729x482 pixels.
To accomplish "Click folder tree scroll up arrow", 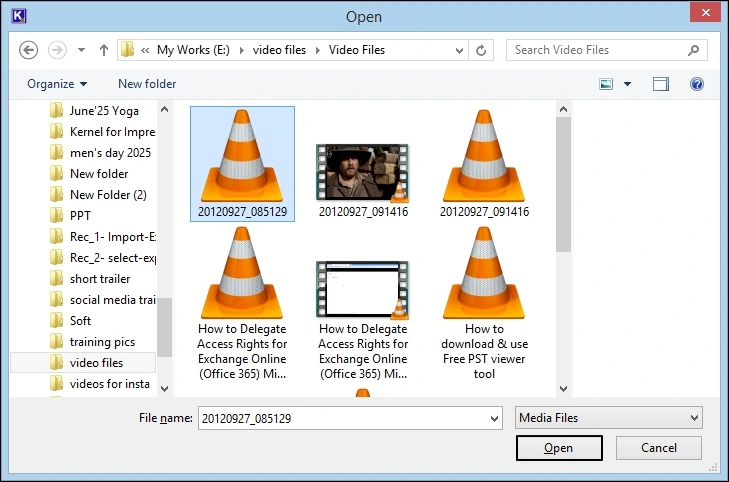I will 164,110.
